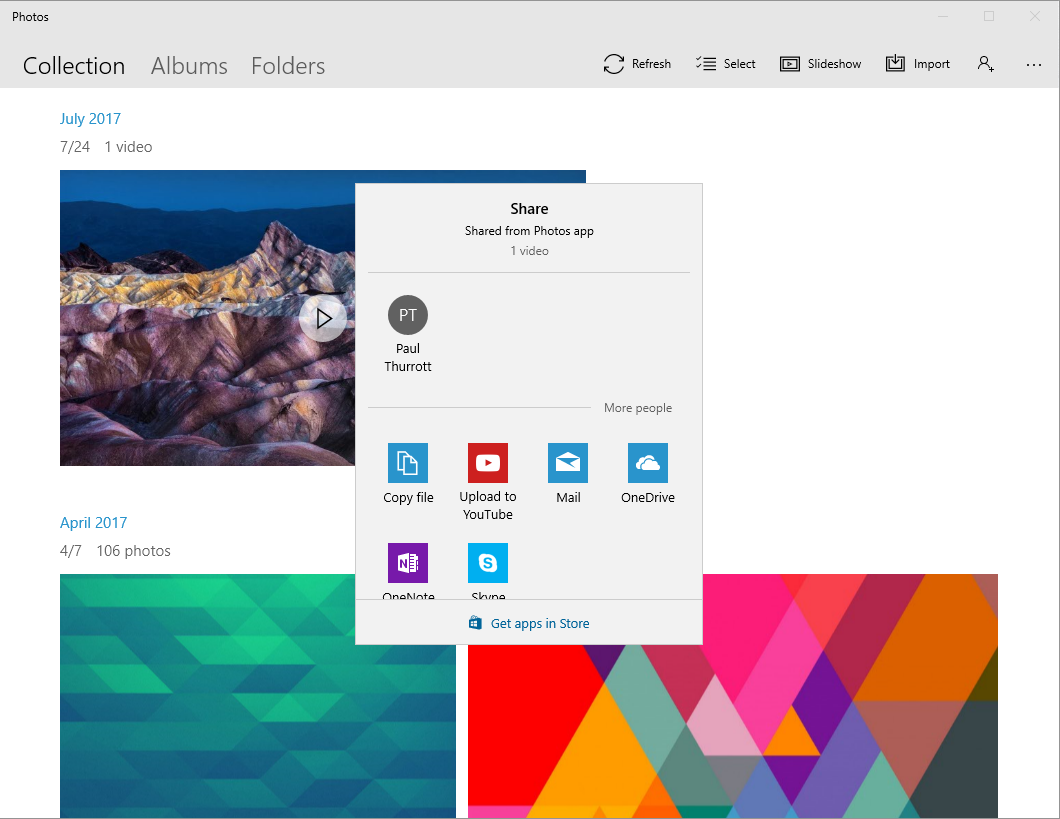1060x819 pixels.
Task: Start the Slideshow
Action: tap(820, 64)
